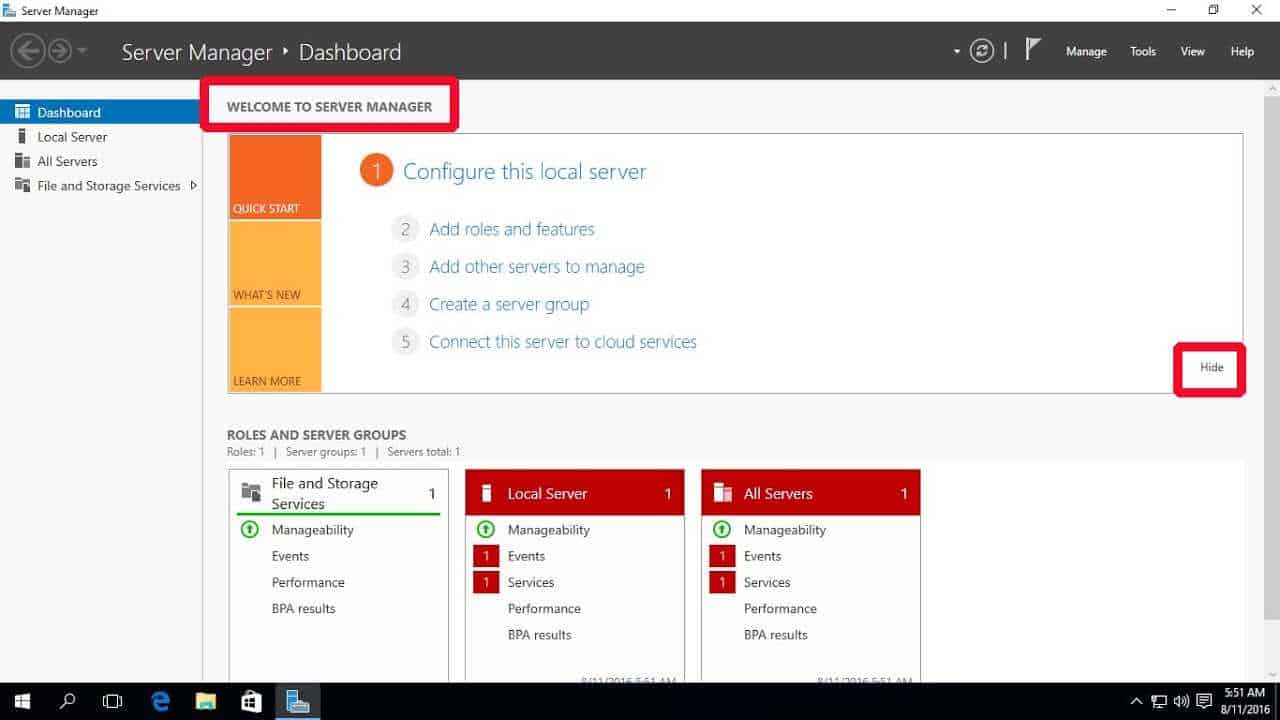Select Dashboard in the left pane
Screen dimensions: 1280x720
tap(100, 112)
